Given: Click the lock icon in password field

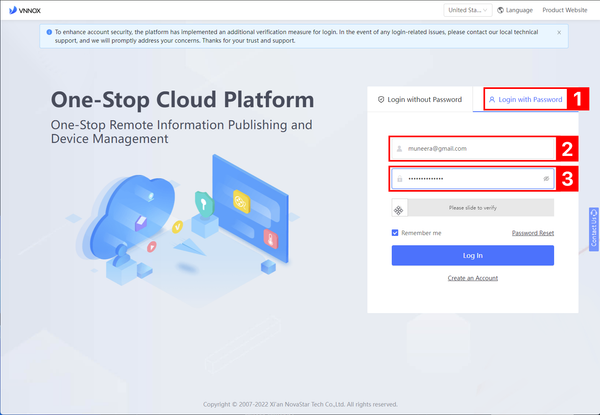Looking at the screenshot, I should [x=400, y=178].
